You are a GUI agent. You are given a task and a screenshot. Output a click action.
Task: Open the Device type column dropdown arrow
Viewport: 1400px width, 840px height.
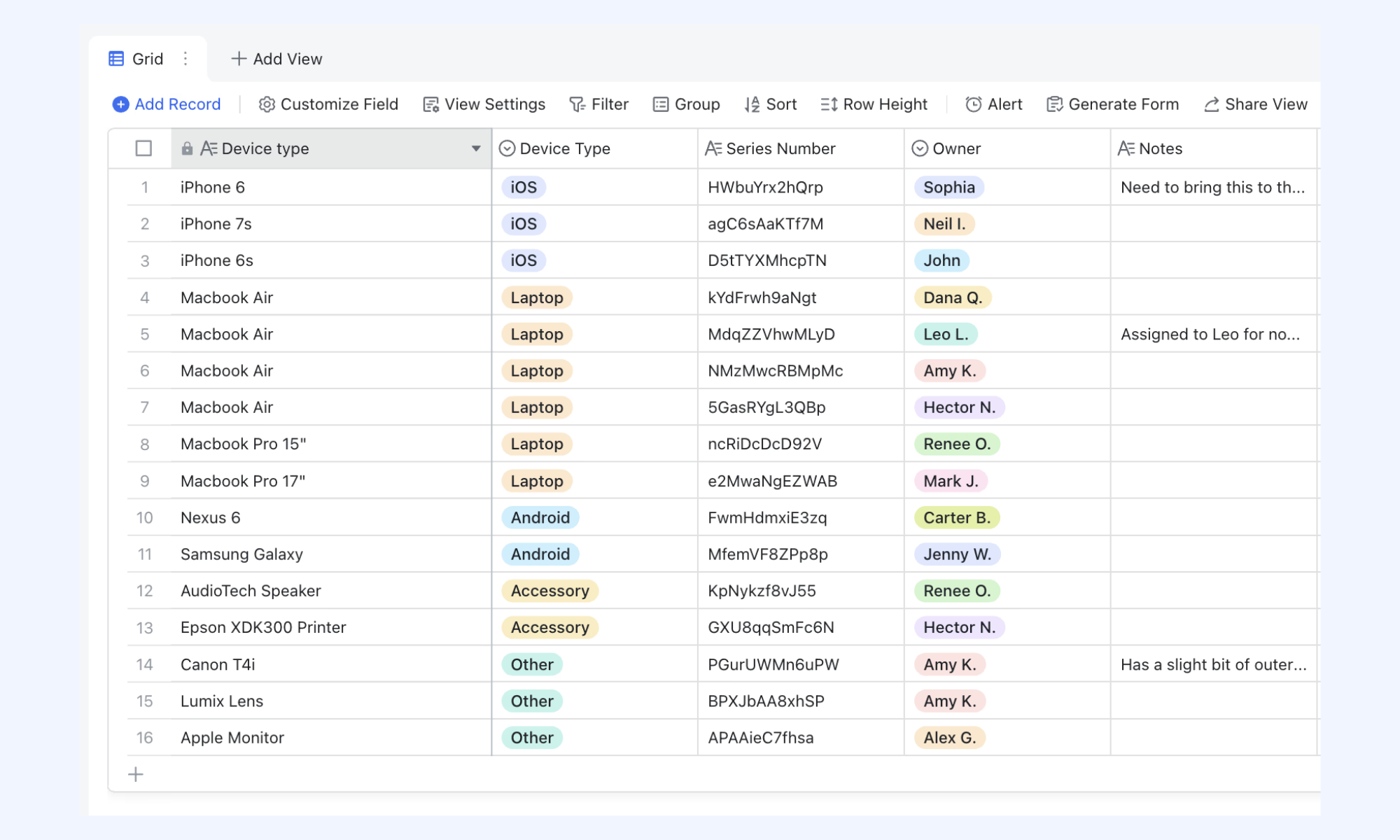click(476, 148)
